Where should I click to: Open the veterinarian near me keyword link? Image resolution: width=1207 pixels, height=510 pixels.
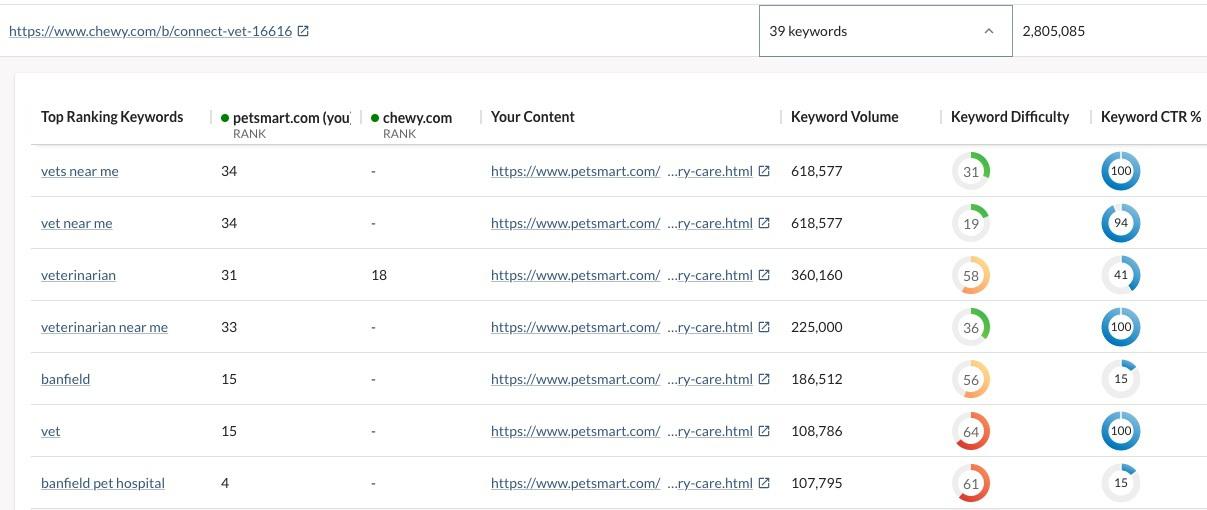click(x=104, y=327)
